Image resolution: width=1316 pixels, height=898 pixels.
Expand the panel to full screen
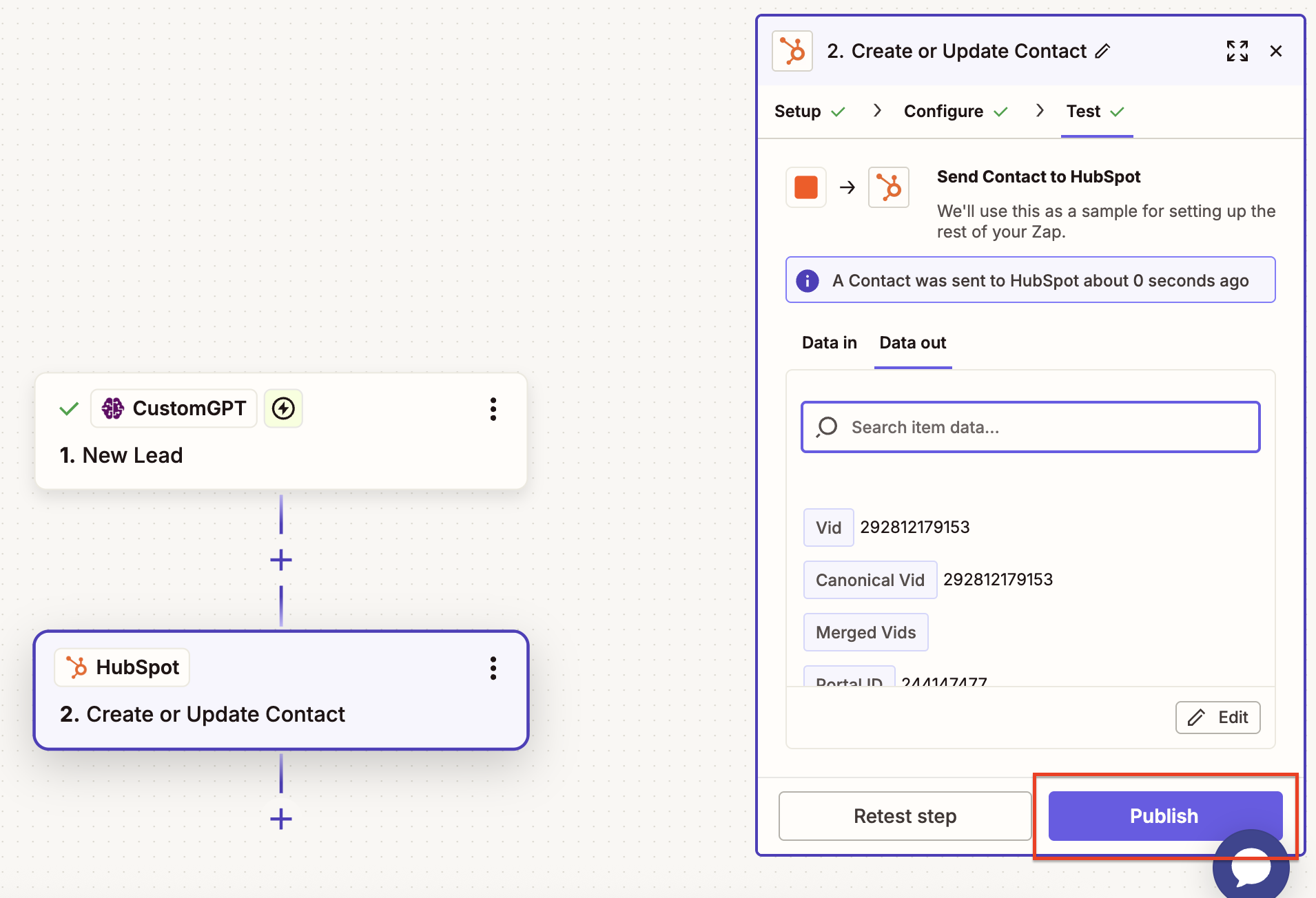pos(1237,51)
